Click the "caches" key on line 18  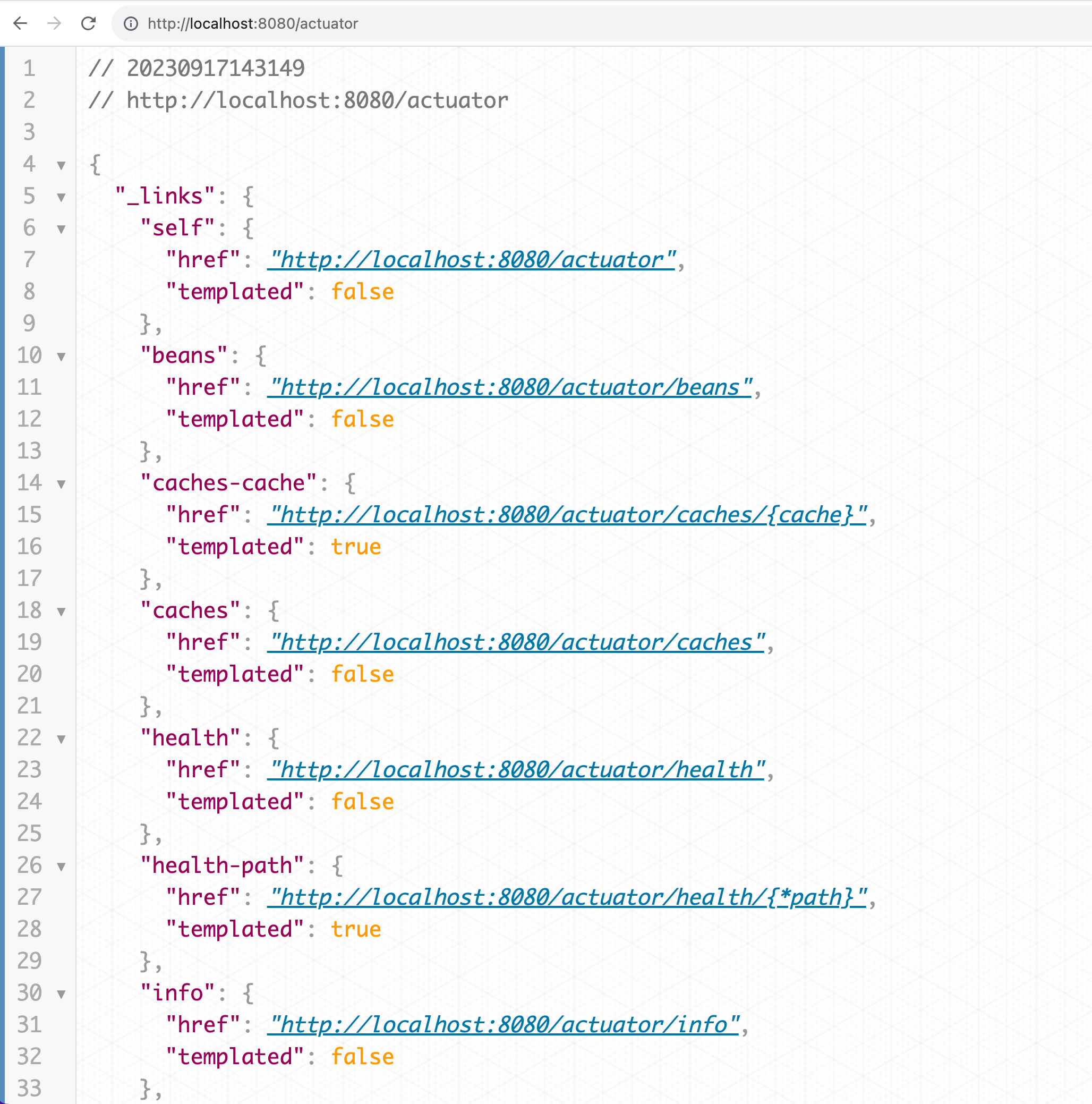pyautogui.click(x=190, y=610)
